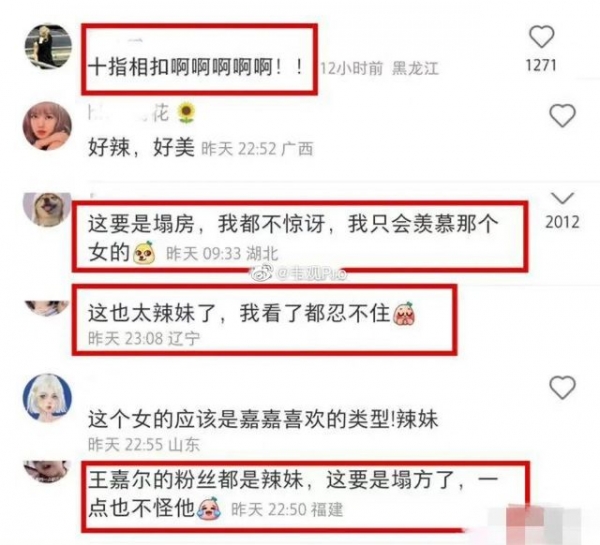Open the pink-haired girl avatar profile
The height and width of the screenshot is (545, 600).
coord(47,126)
